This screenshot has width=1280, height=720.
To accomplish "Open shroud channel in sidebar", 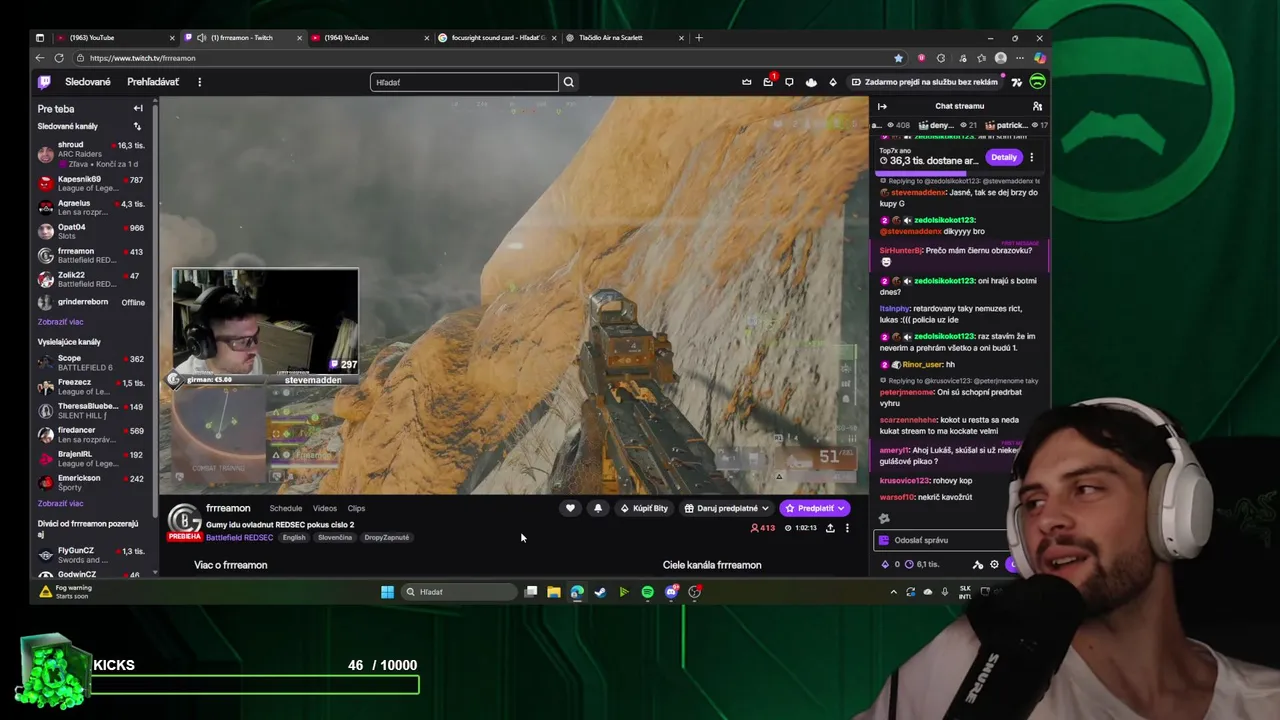I will pos(92,154).
